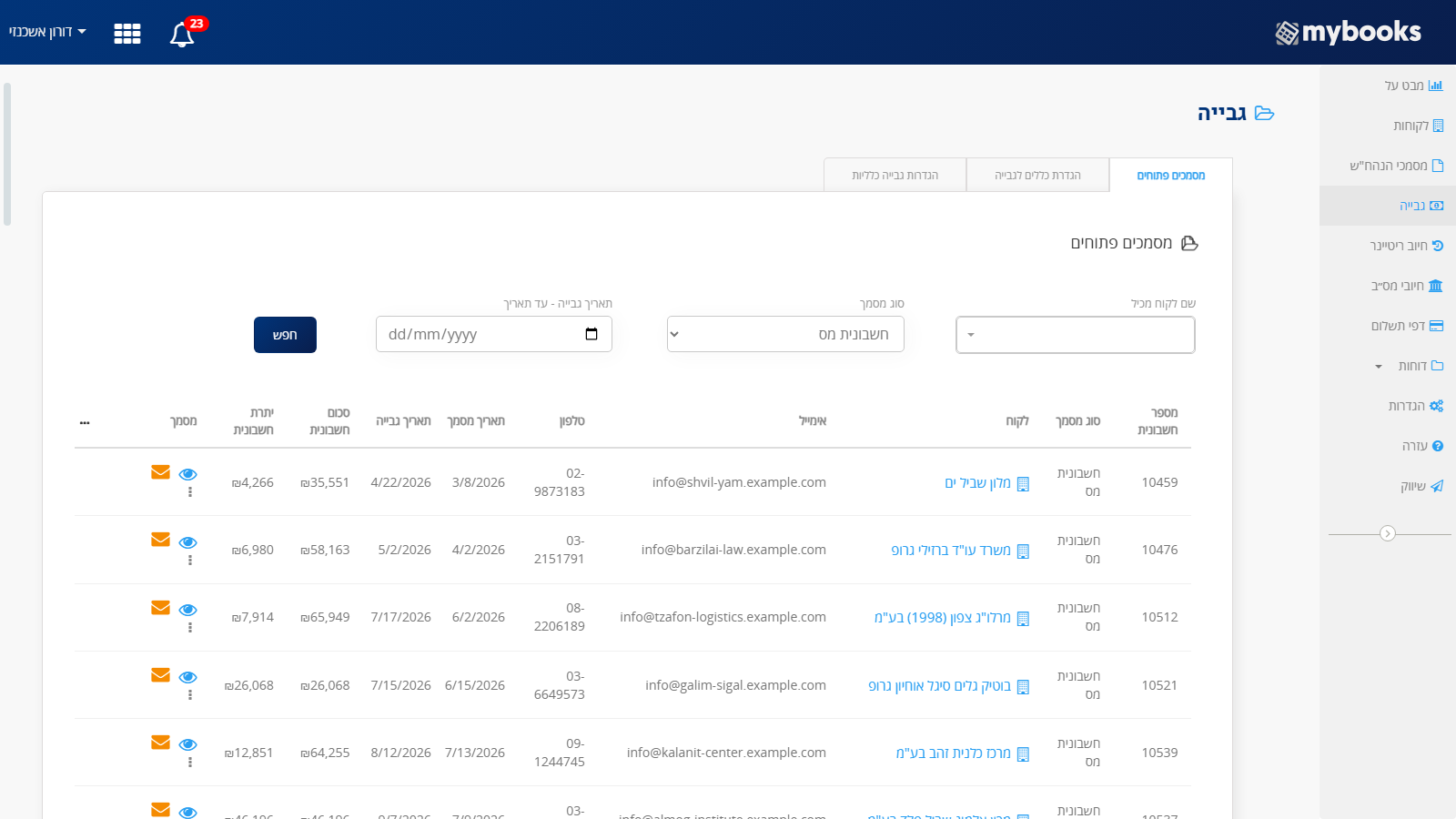This screenshot has width=1456, height=819.
Task: View document with eye icon for 10459
Action: tap(188, 474)
